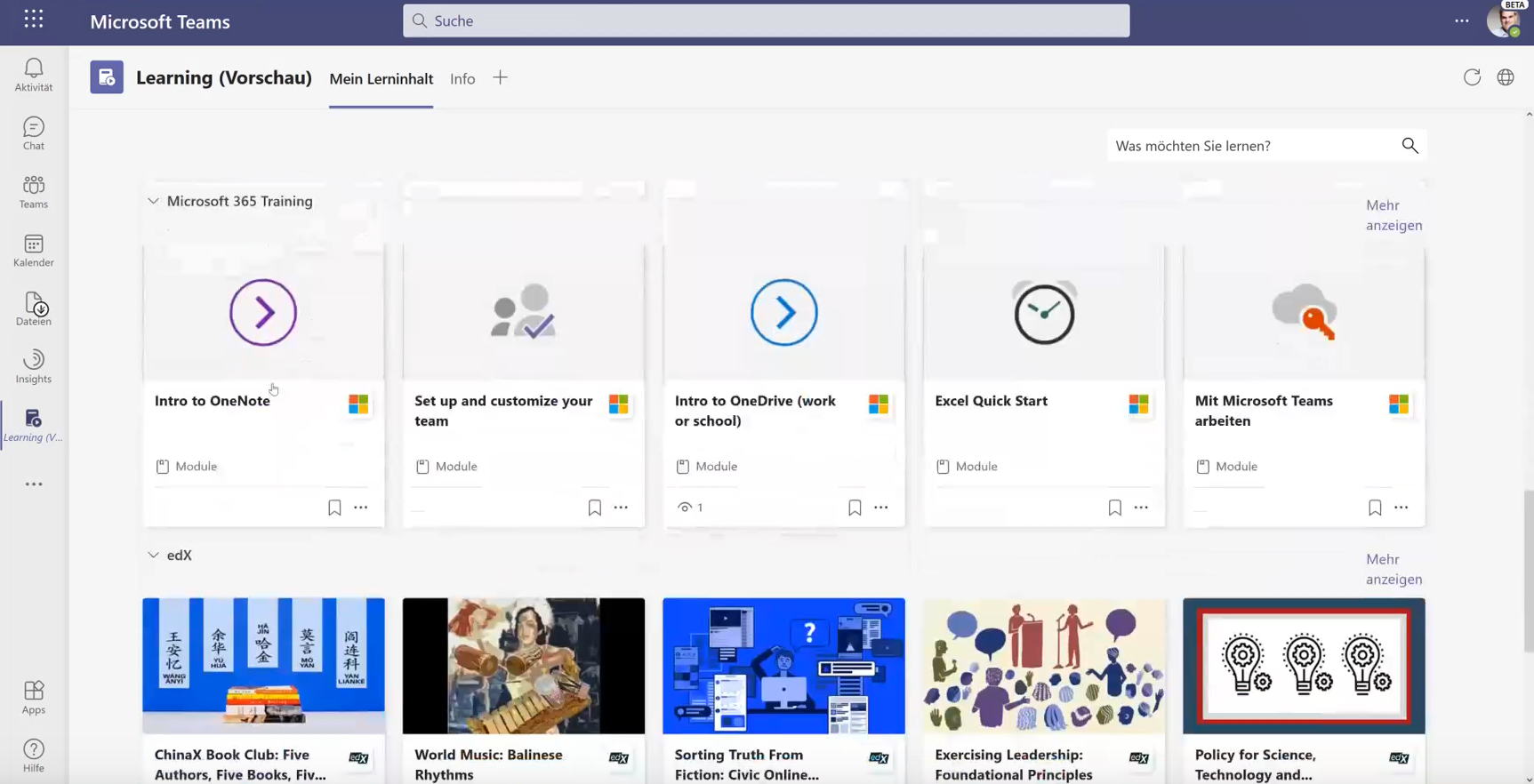Show more apps via sidebar ellipsis
Screen dimensions: 1534x784
tap(34, 484)
